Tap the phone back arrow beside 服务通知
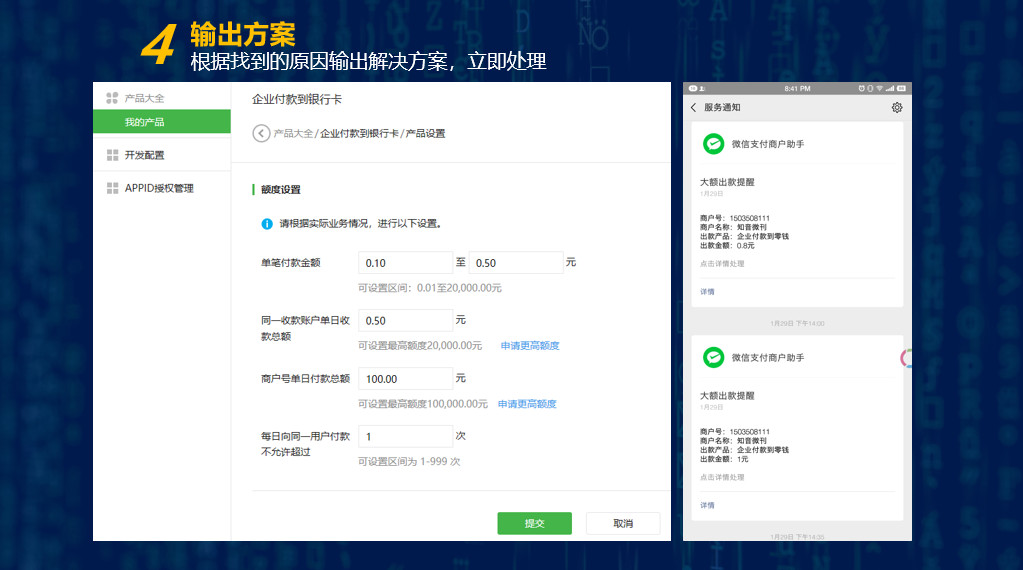Screen dimensions: 1023x570 (694, 108)
